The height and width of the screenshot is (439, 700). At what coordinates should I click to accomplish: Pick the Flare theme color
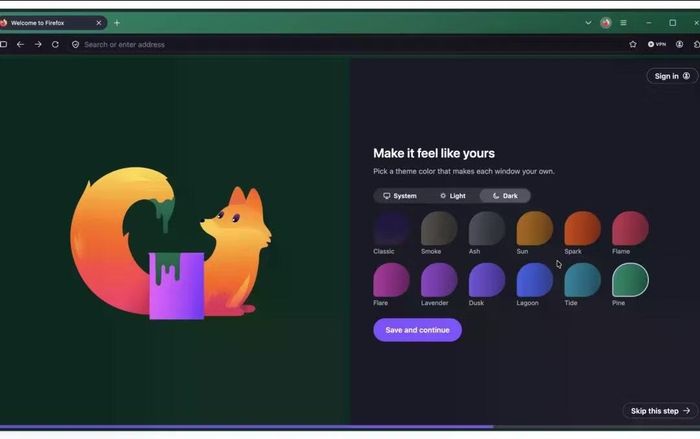(392, 280)
